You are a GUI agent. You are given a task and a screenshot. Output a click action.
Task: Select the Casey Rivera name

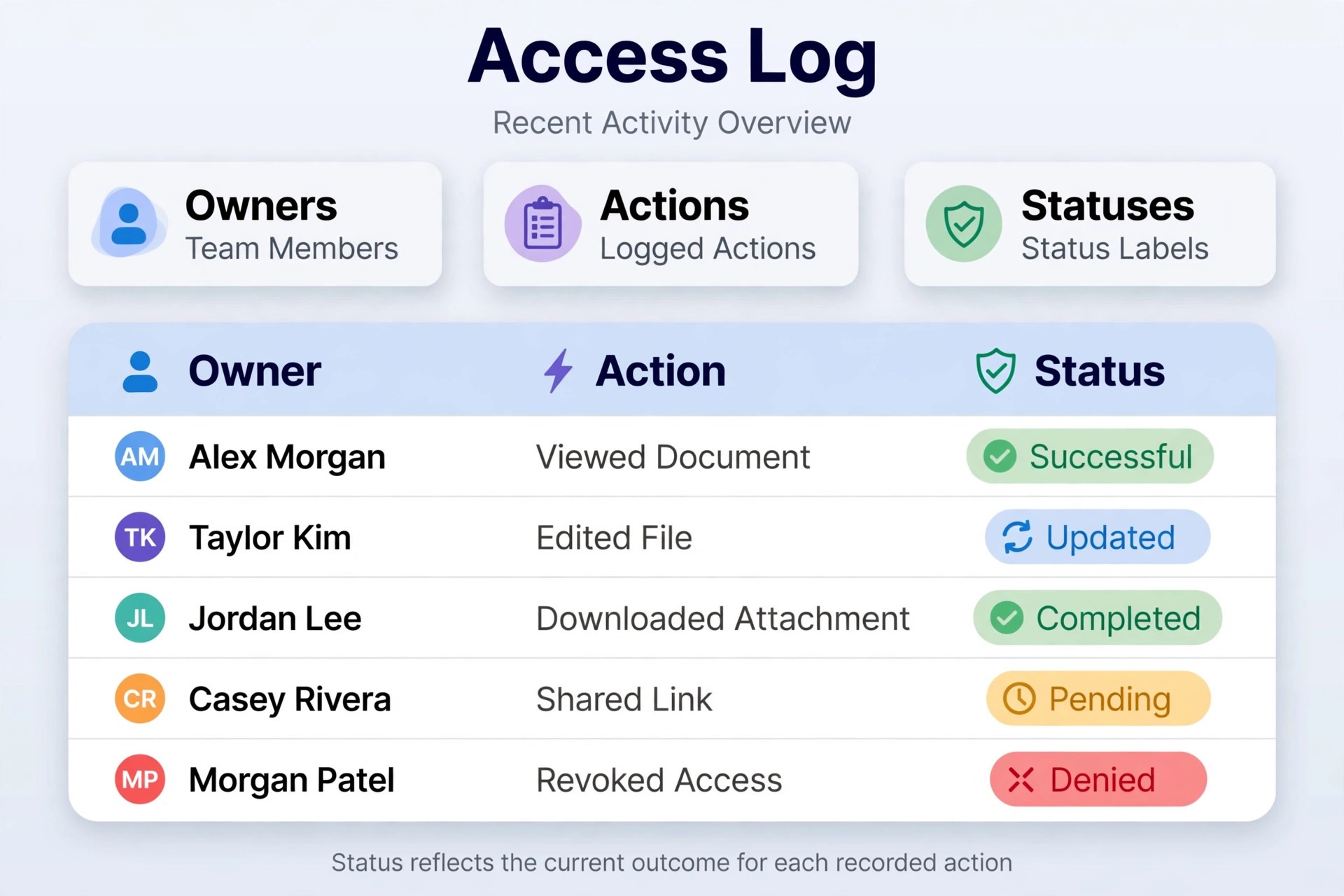[290, 700]
